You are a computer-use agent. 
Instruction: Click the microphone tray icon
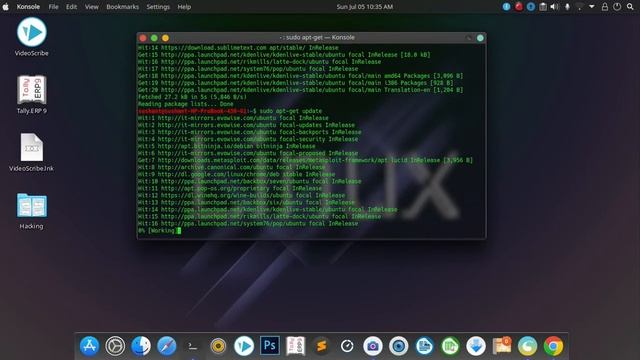point(567,7)
